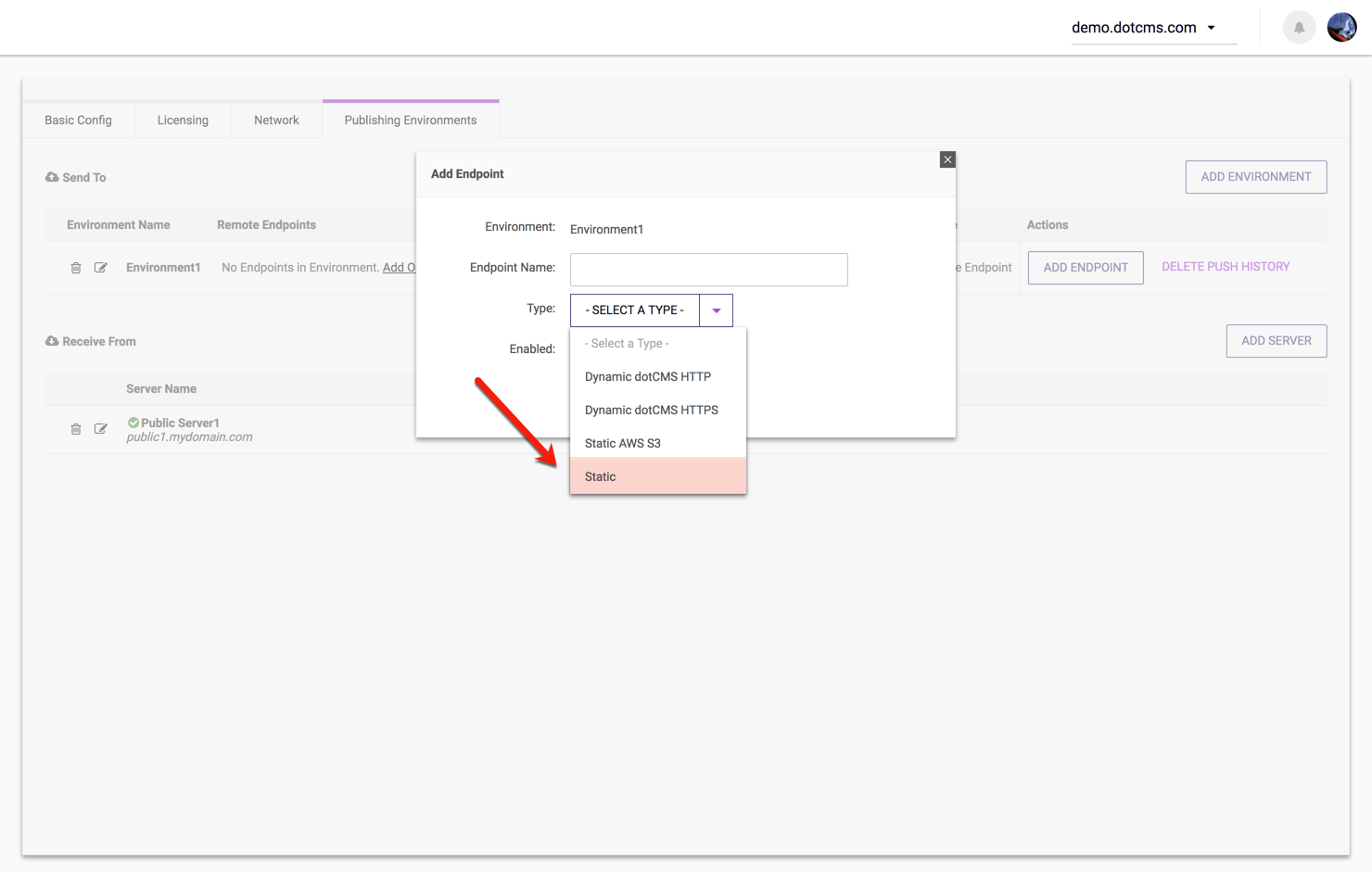Collapse the Type dropdown arrow

[716, 310]
